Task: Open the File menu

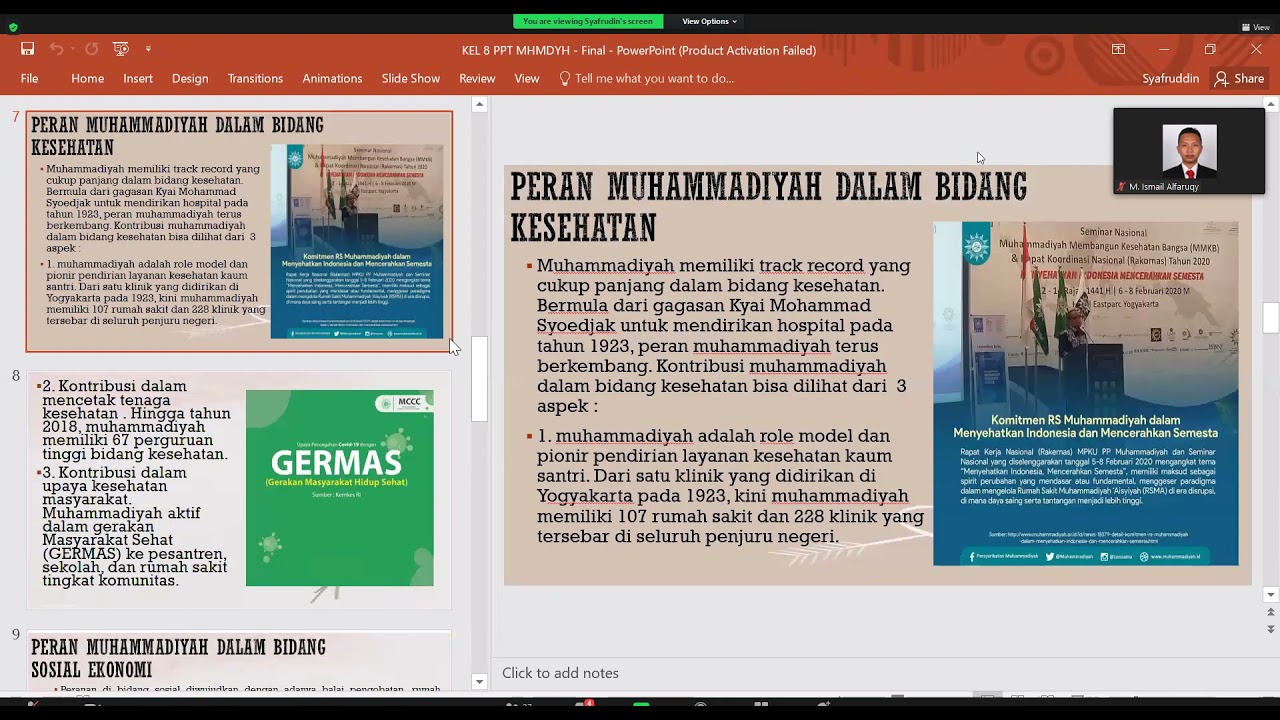Action: click(30, 78)
